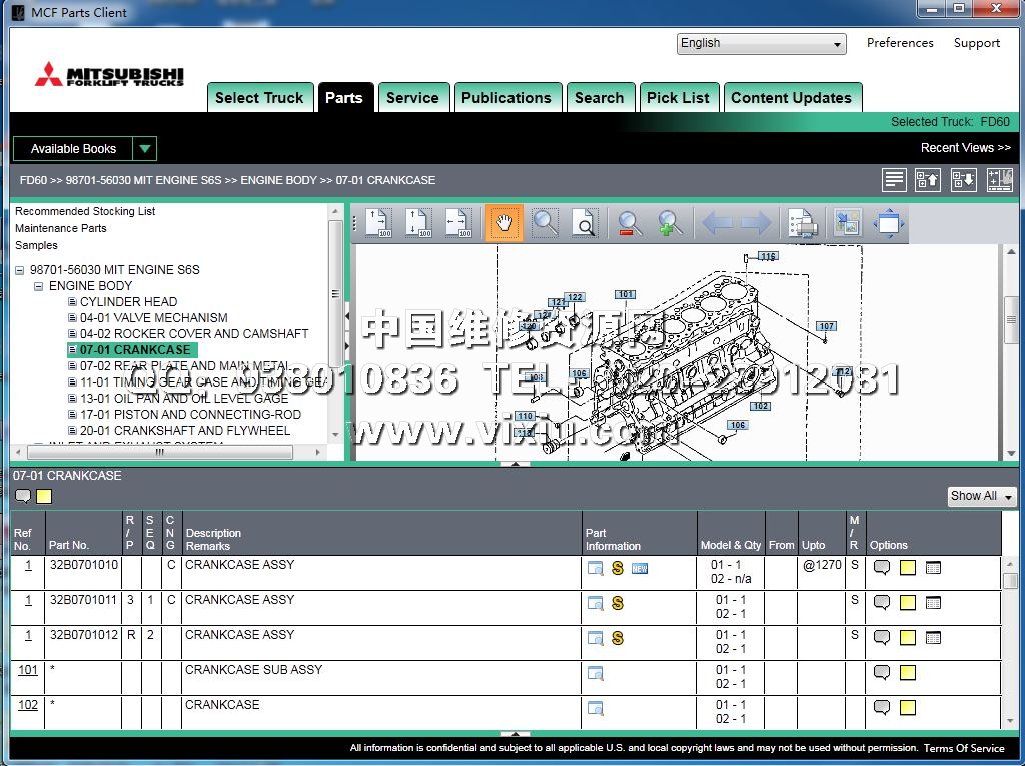Click the yellow note swatch under 07-01 CRANKCASE heading
The height and width of the screenshot is (766, 1025).
click(x=44, y=497)
